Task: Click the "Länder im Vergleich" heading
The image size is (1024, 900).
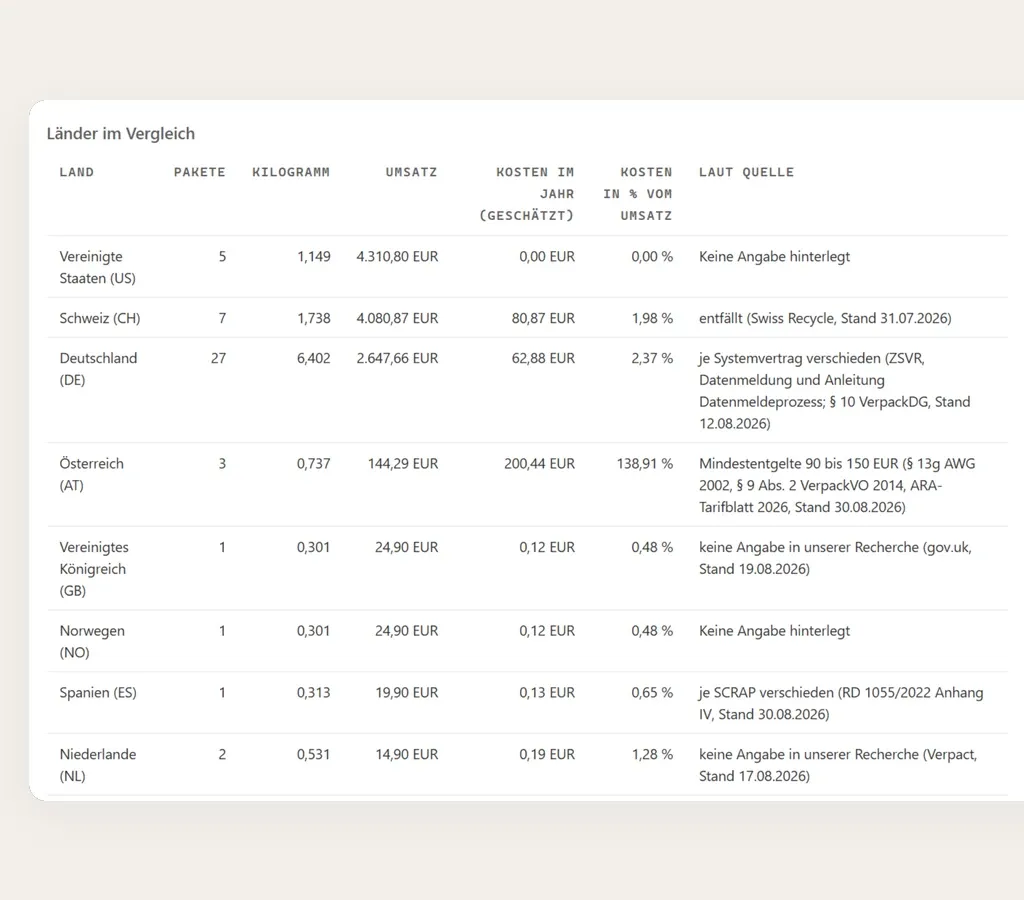Action: point(121,134)
